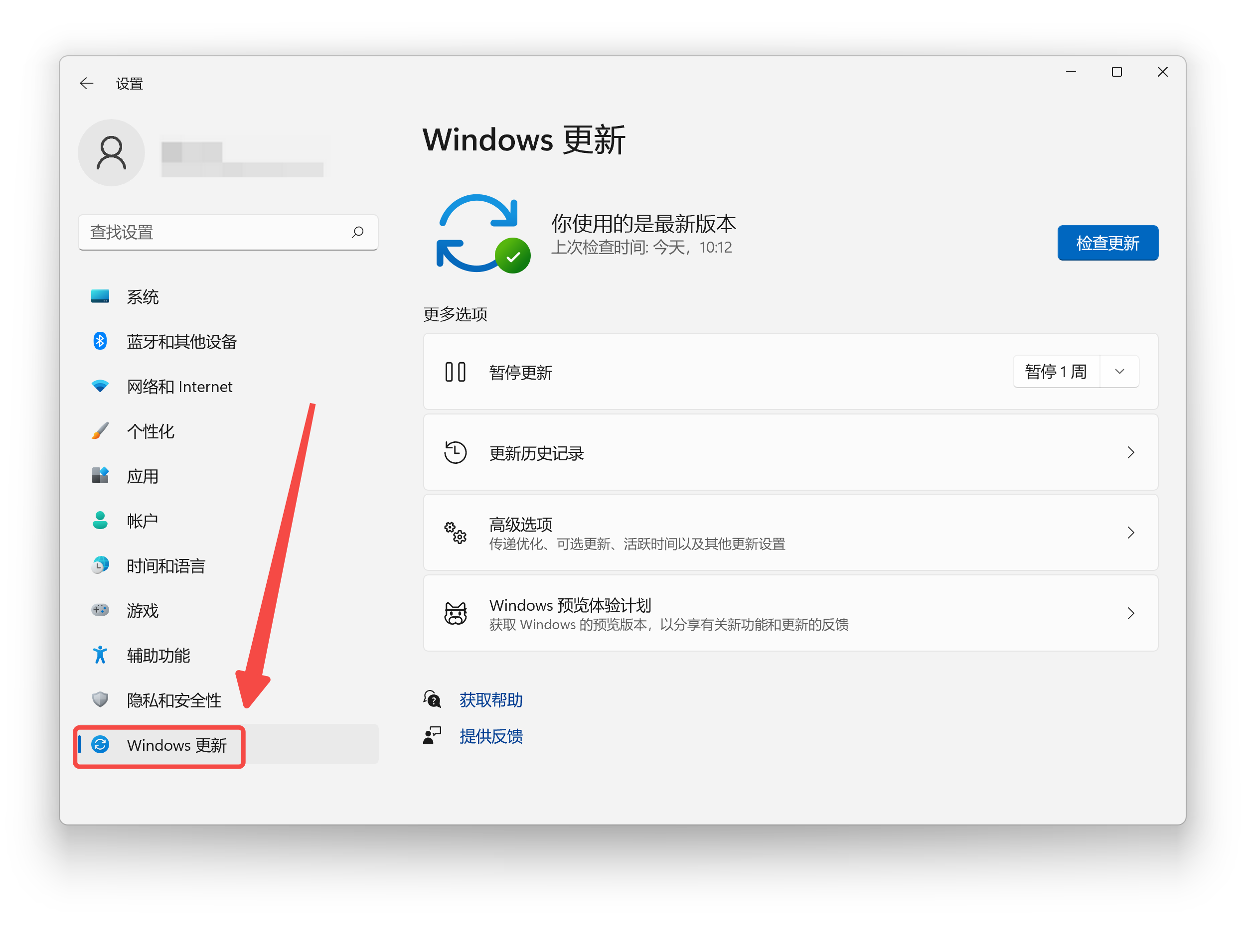The image size is (1253, 952).
Task: Click the pause icon beside 暂停更新
Action: (455, 372)
